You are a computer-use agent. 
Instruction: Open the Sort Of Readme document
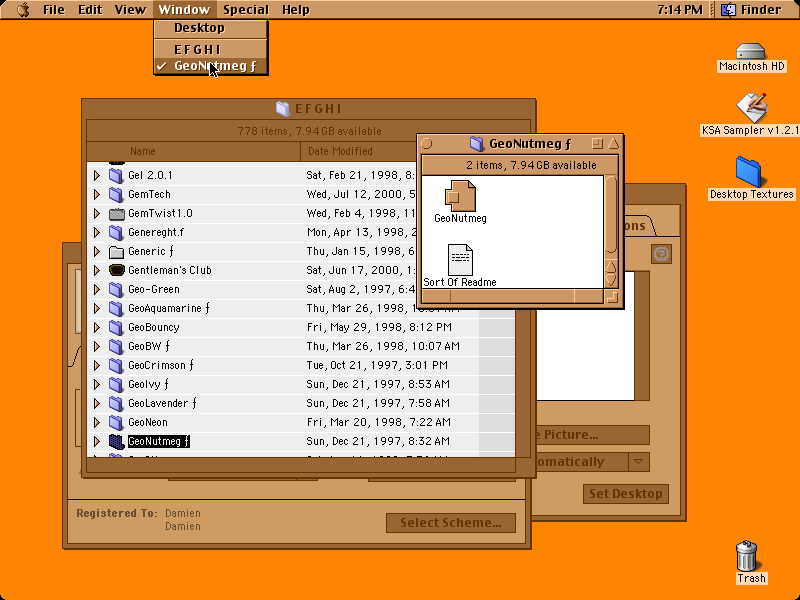coord(460,260)
